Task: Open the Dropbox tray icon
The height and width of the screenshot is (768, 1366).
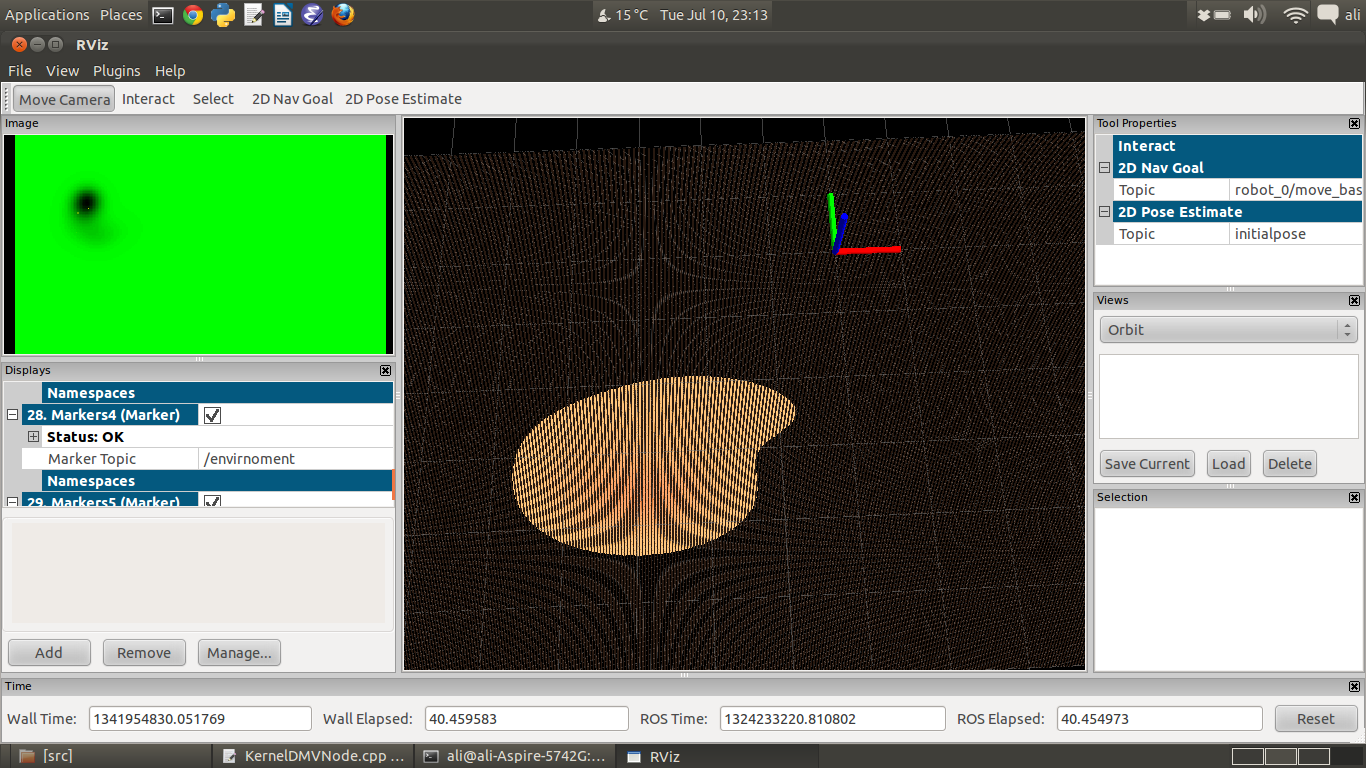Action: coord(1204,15)
